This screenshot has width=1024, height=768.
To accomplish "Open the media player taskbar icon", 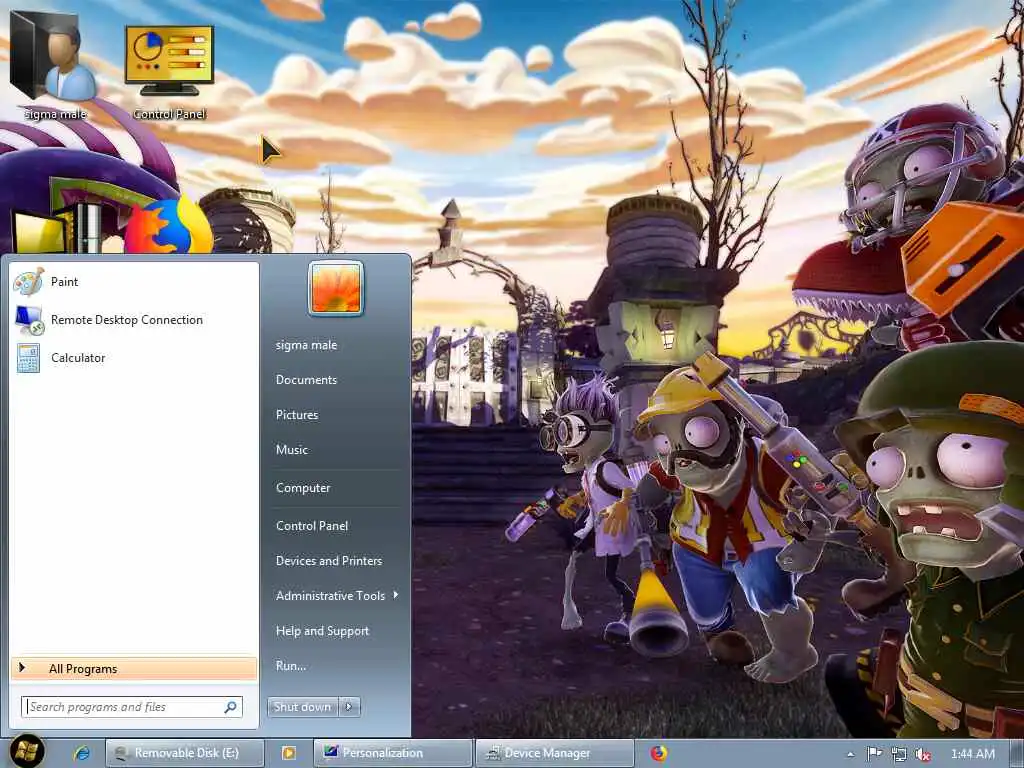I will 289,753.
